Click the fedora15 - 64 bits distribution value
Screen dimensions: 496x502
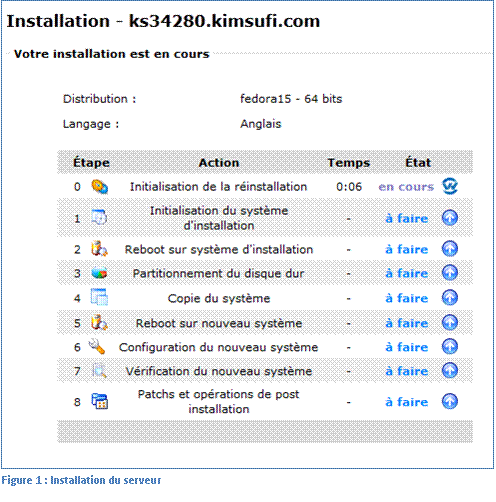pos(291,99)
